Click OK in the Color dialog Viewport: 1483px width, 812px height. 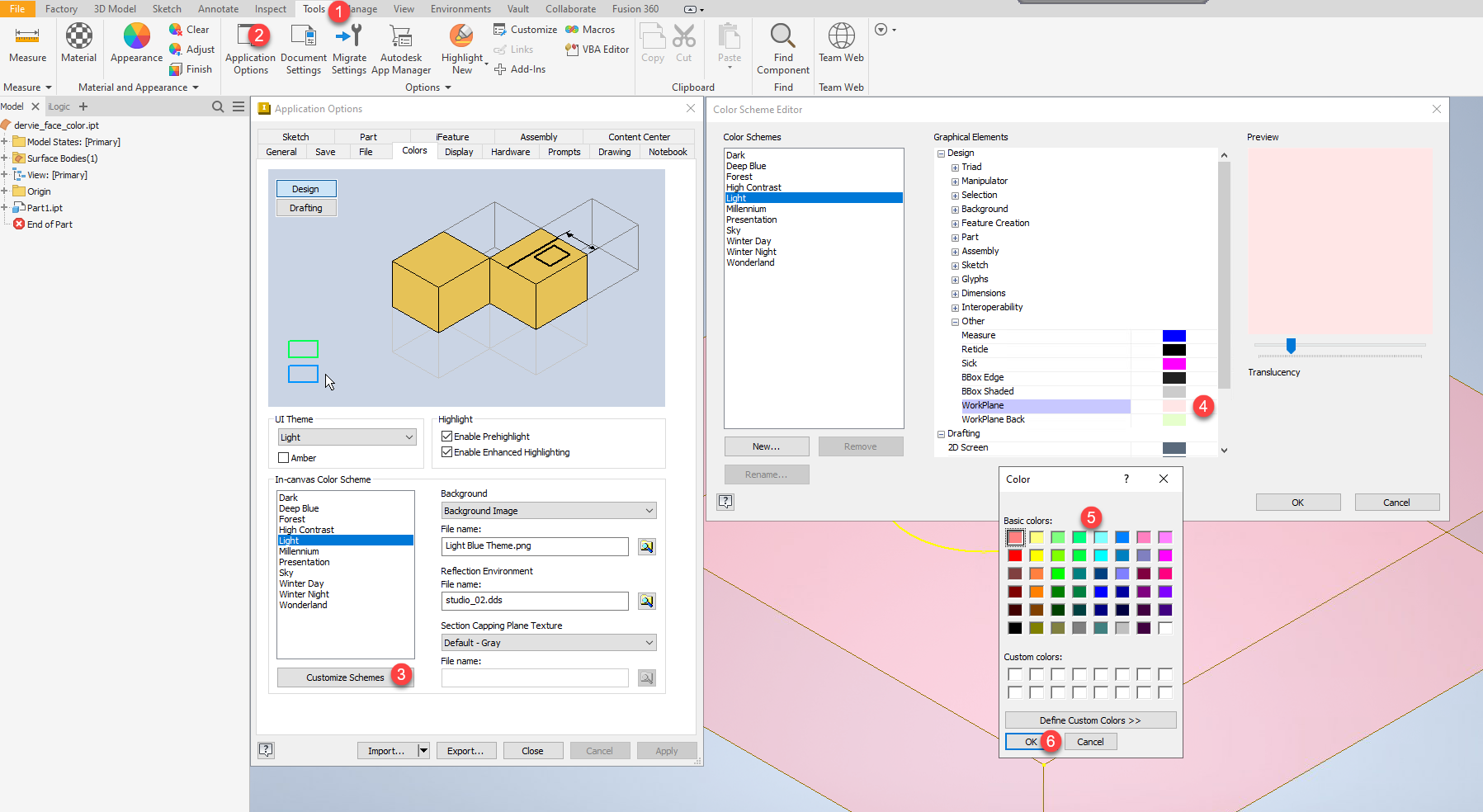pos(1031,742)
